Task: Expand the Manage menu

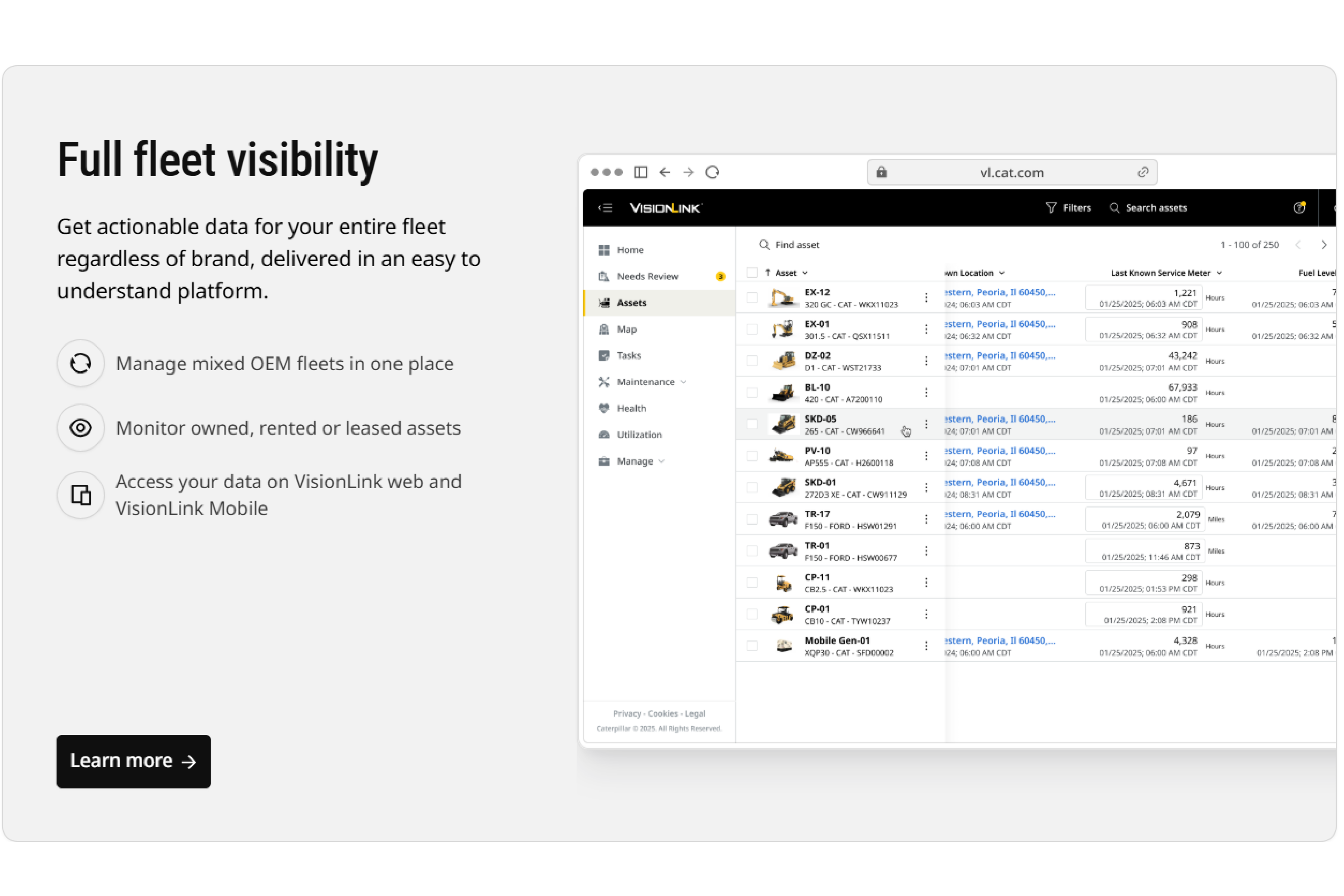Action: coord(631,461)
